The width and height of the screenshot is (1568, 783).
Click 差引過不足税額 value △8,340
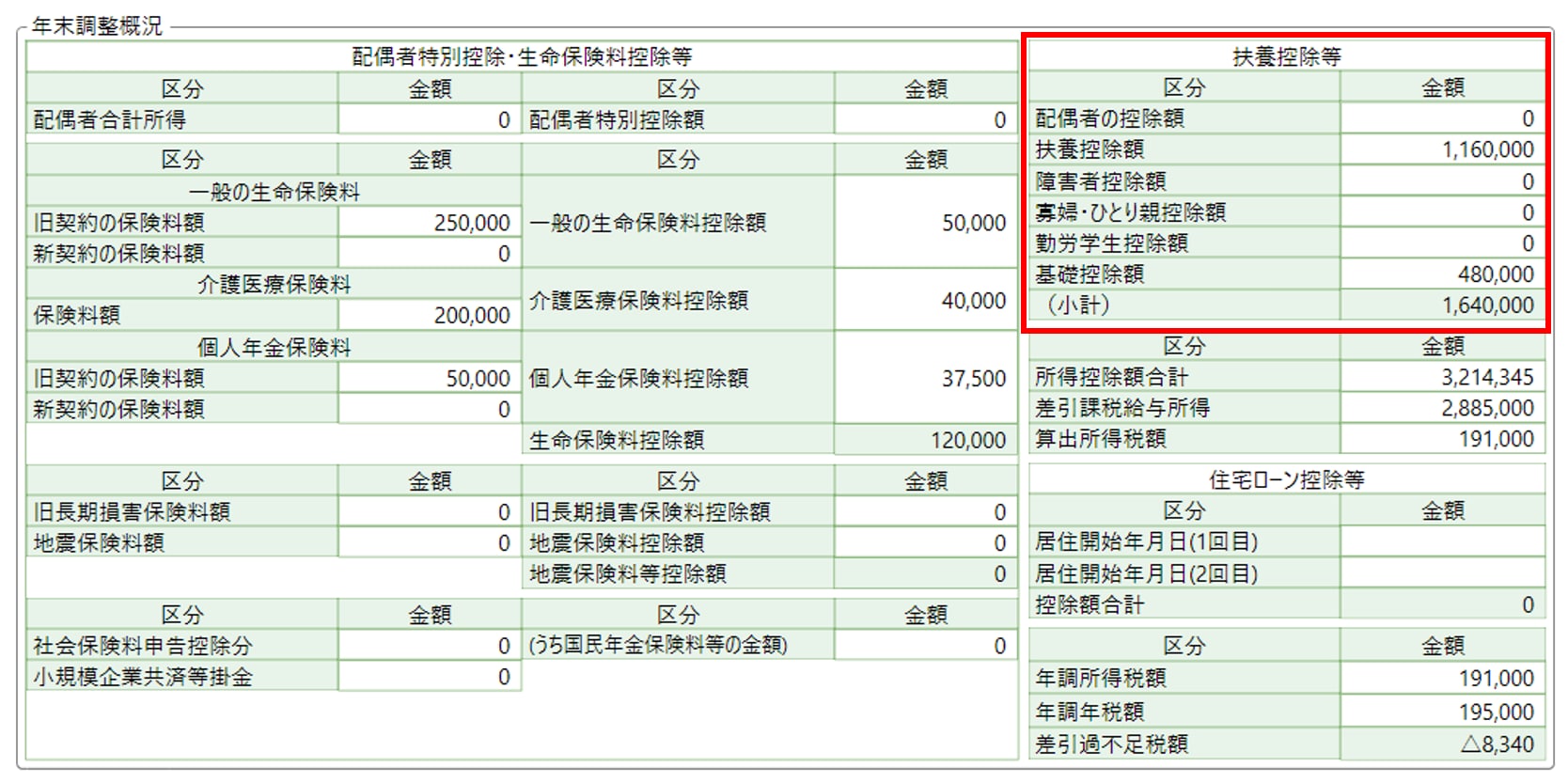tap(1442, 744)
